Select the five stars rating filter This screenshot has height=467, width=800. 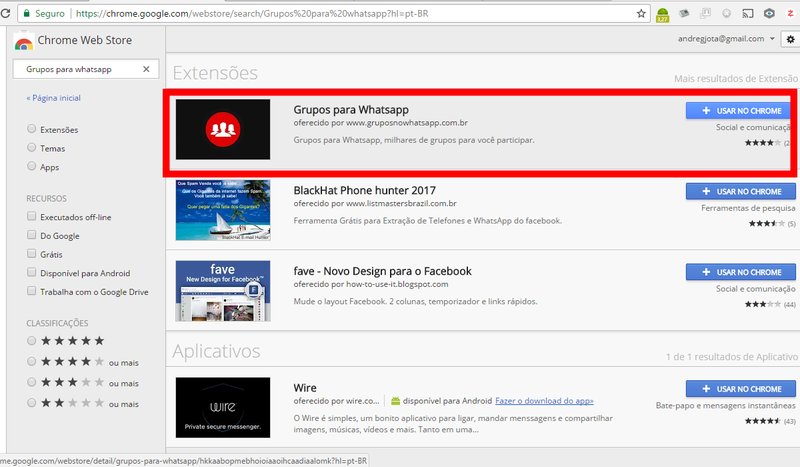pyautogui.click(x=32, y=340)
